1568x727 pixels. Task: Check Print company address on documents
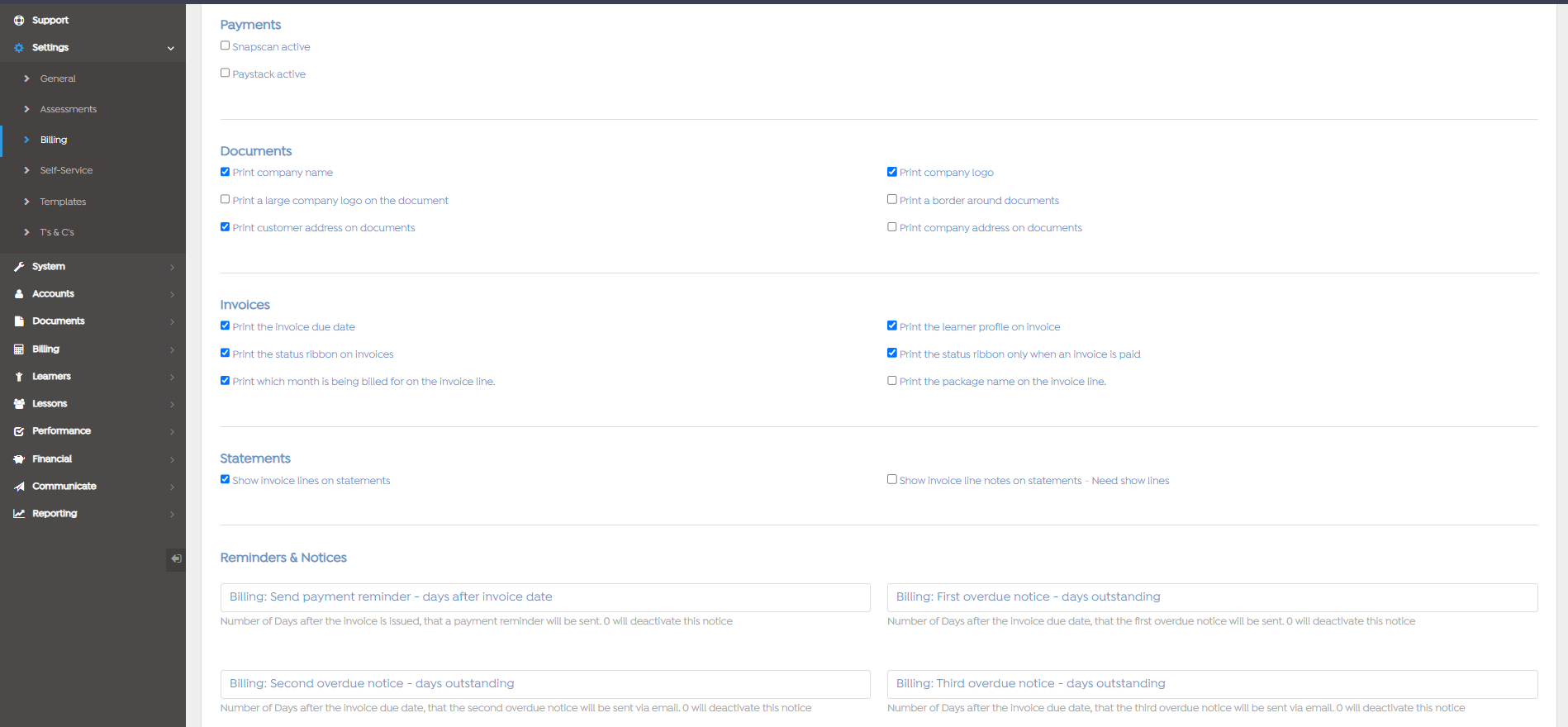(x=892, y=227)
